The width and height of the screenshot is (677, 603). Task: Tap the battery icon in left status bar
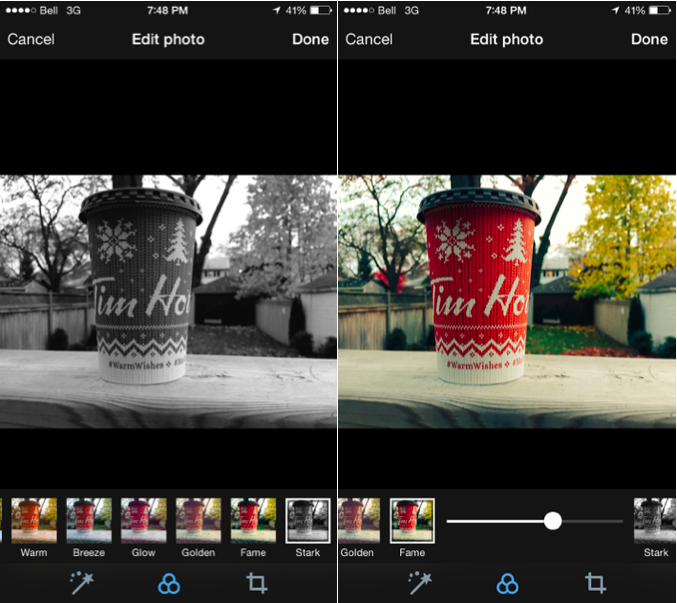tap(319, 10)
